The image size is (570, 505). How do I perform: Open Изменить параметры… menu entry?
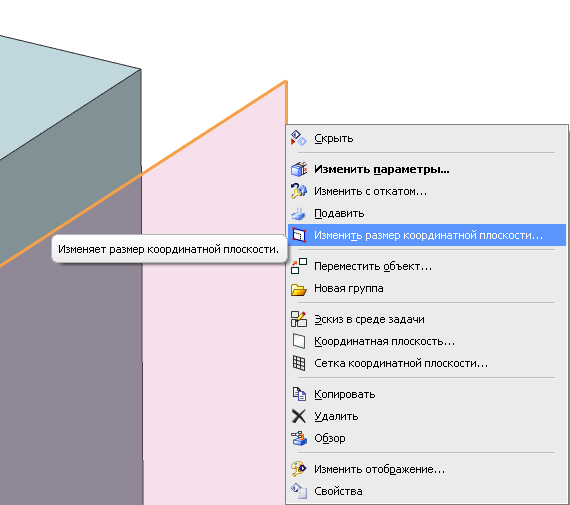[427, 169]
